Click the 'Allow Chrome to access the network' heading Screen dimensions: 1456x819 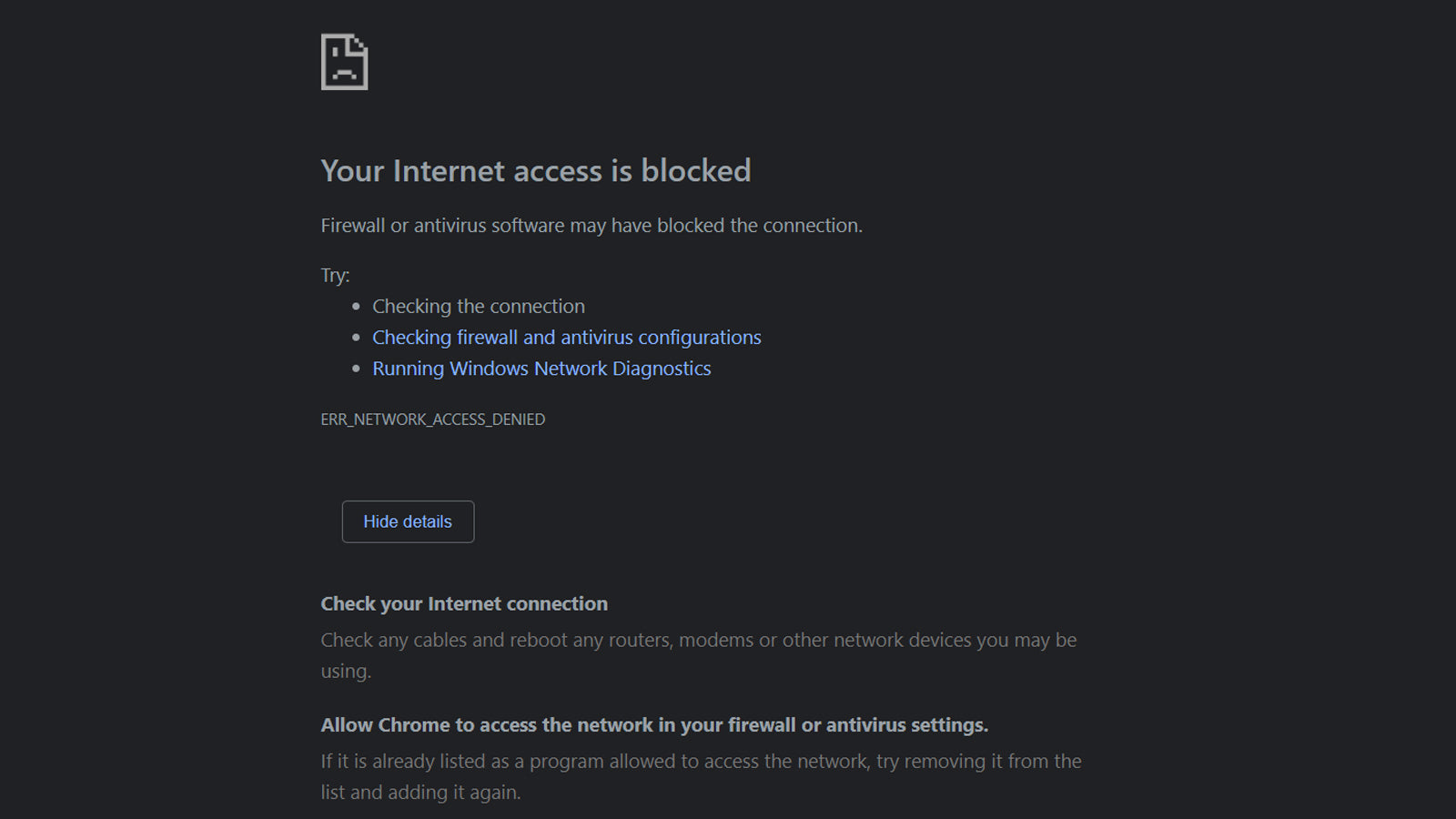coord(653,725)
